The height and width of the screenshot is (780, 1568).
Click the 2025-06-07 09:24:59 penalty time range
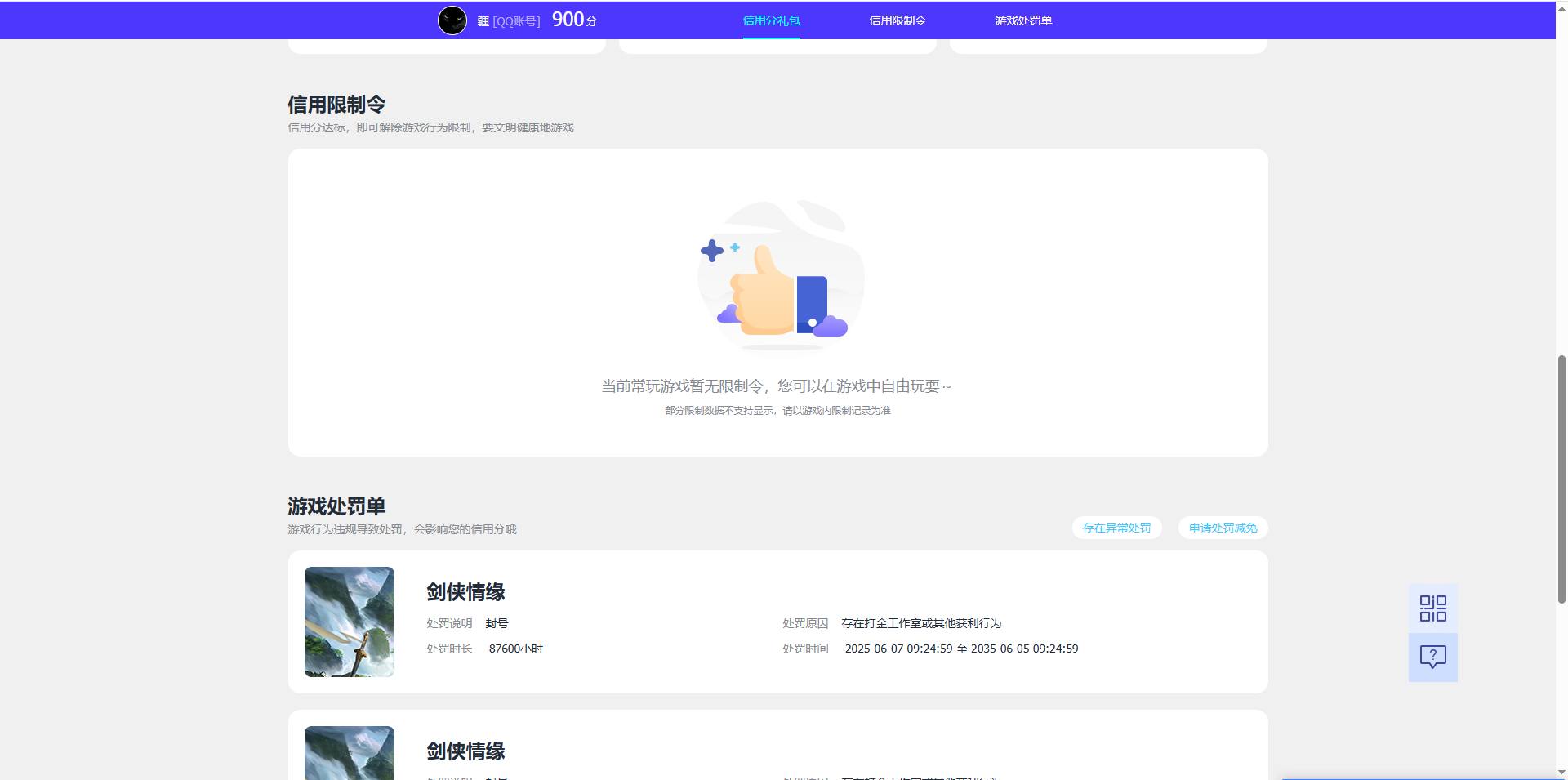[x=961, y=649]
